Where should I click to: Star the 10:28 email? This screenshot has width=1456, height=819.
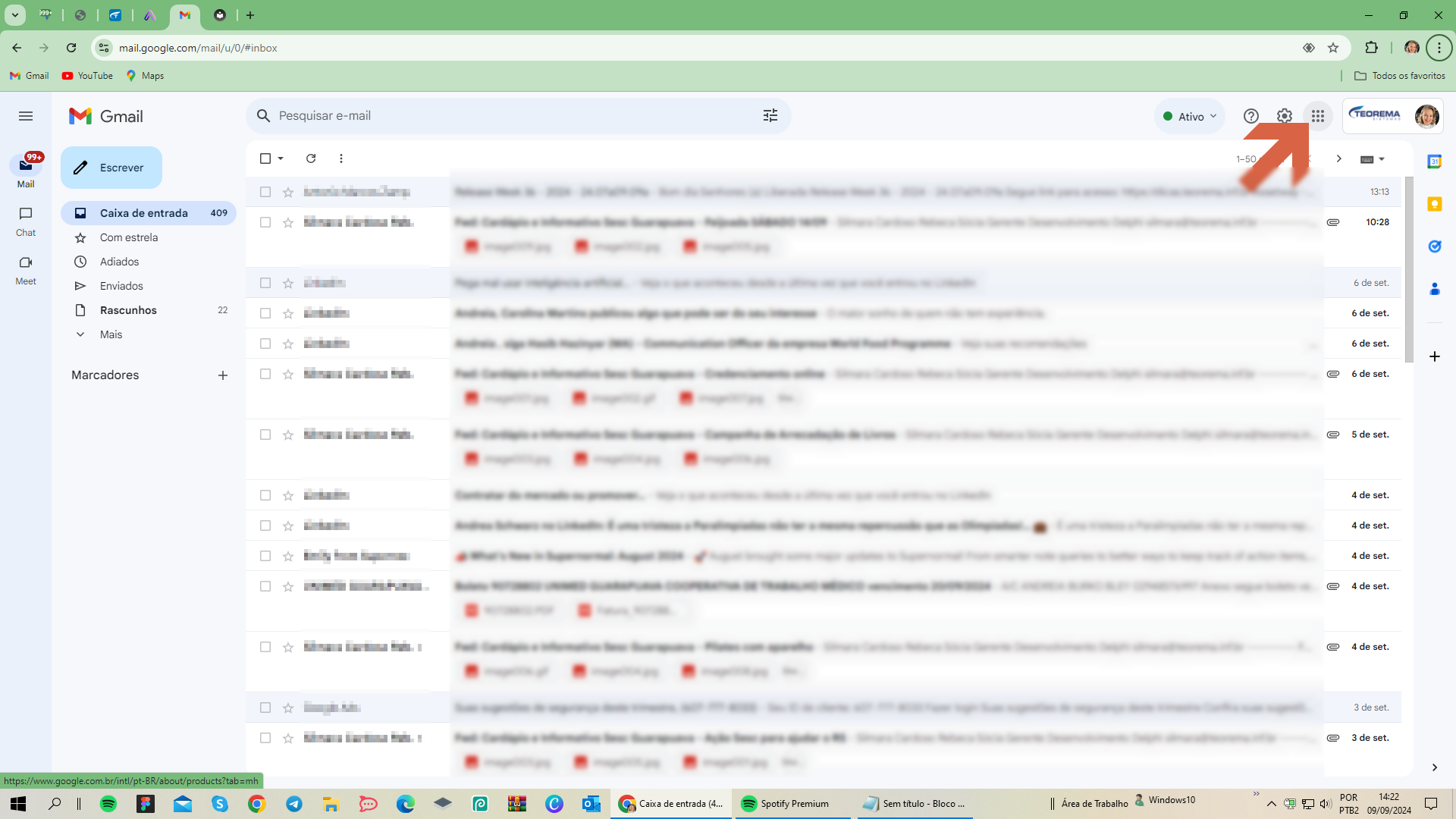[288, 222]
